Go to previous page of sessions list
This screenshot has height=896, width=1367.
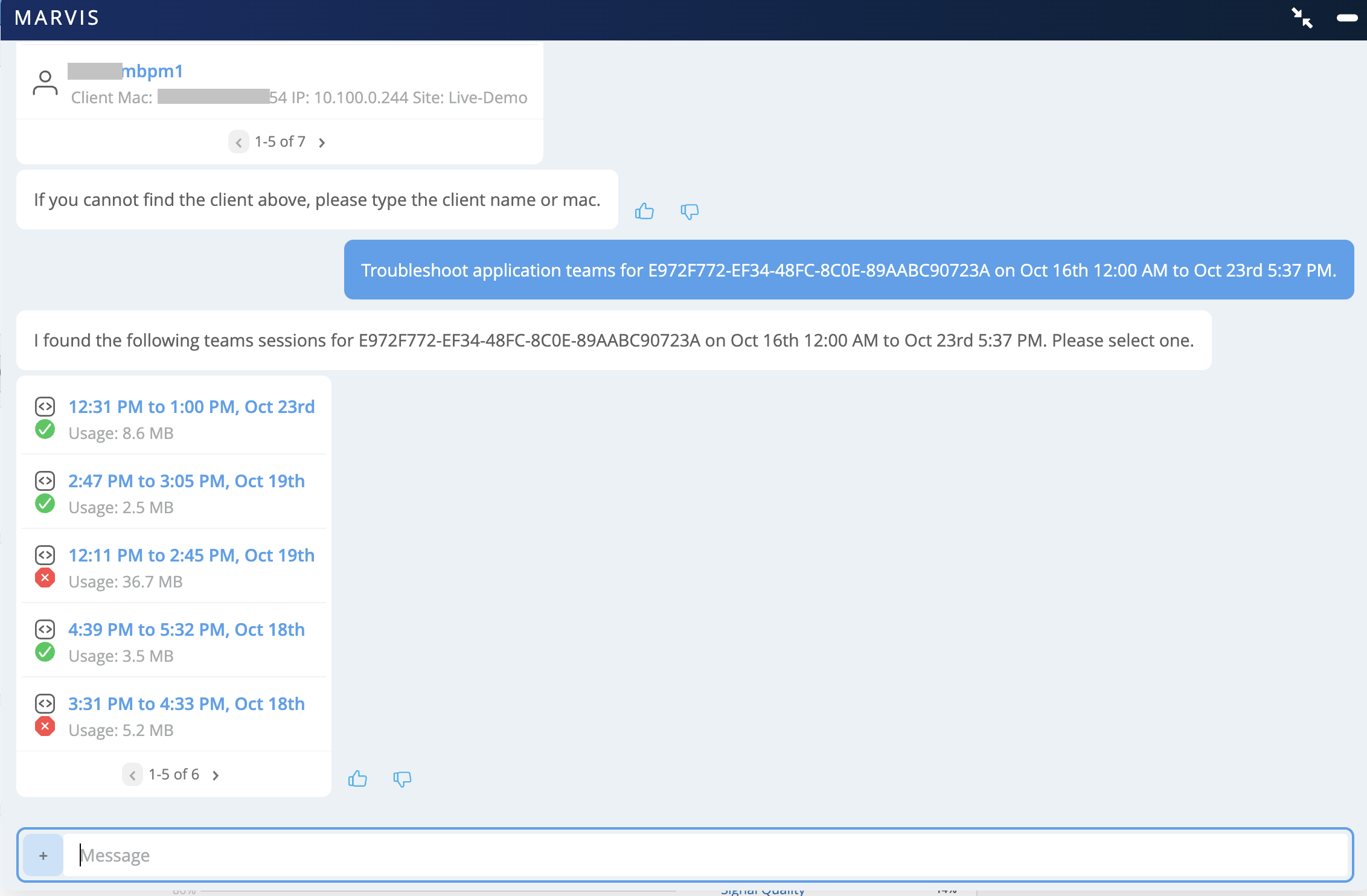coord(132,775)
